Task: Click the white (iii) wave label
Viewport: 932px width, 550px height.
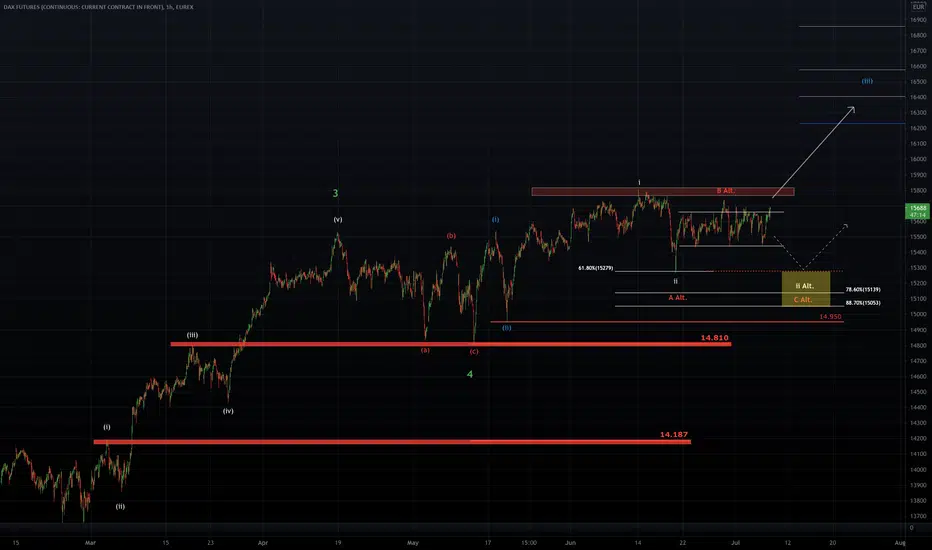Action: 193,335
